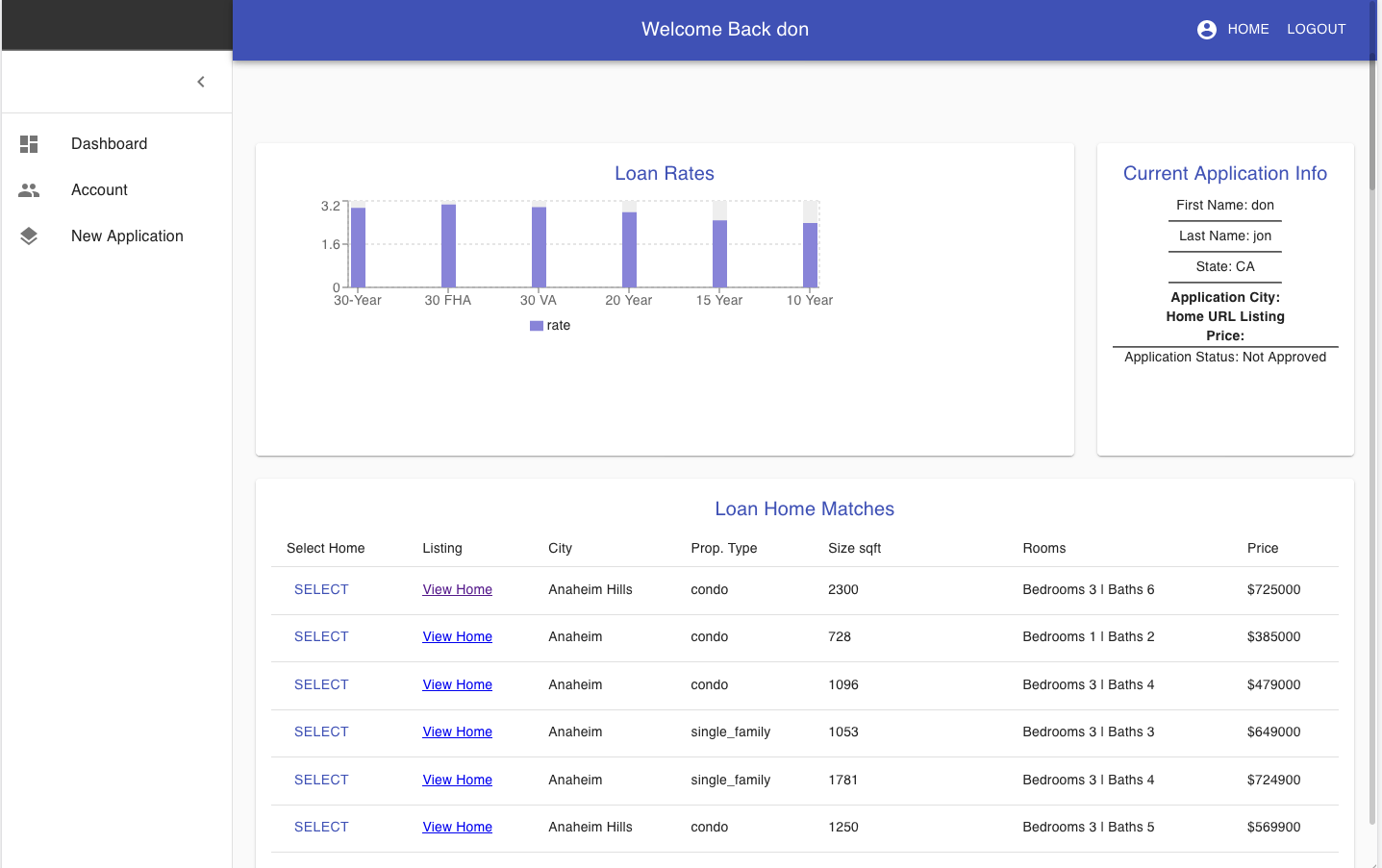Click the New Application layers icon
Screen dimensions: 1382x868
tap(29, 236)
